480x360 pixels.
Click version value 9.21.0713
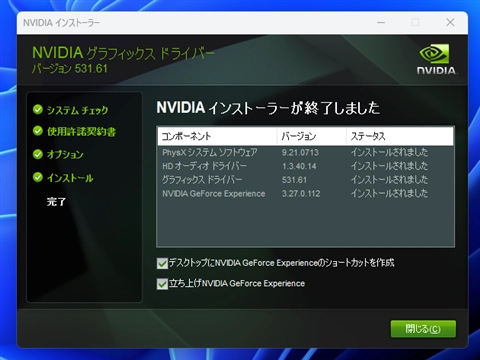click(300, 153)
